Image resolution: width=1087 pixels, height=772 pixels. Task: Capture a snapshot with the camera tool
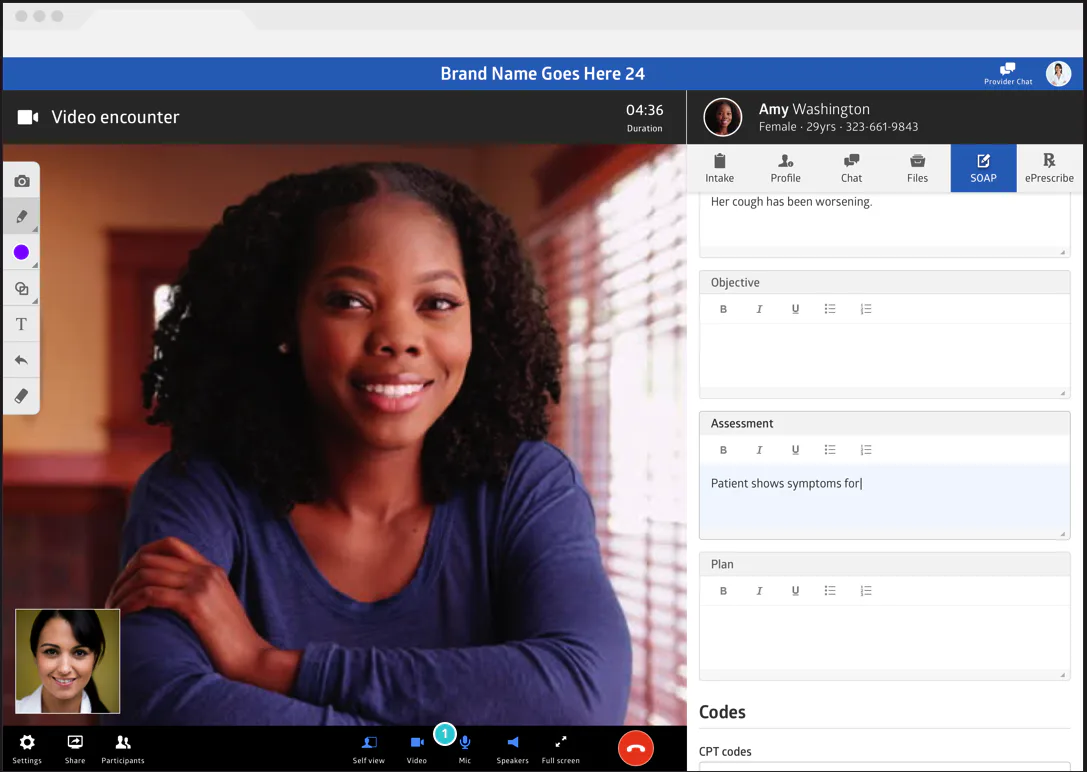coord(21,181)
